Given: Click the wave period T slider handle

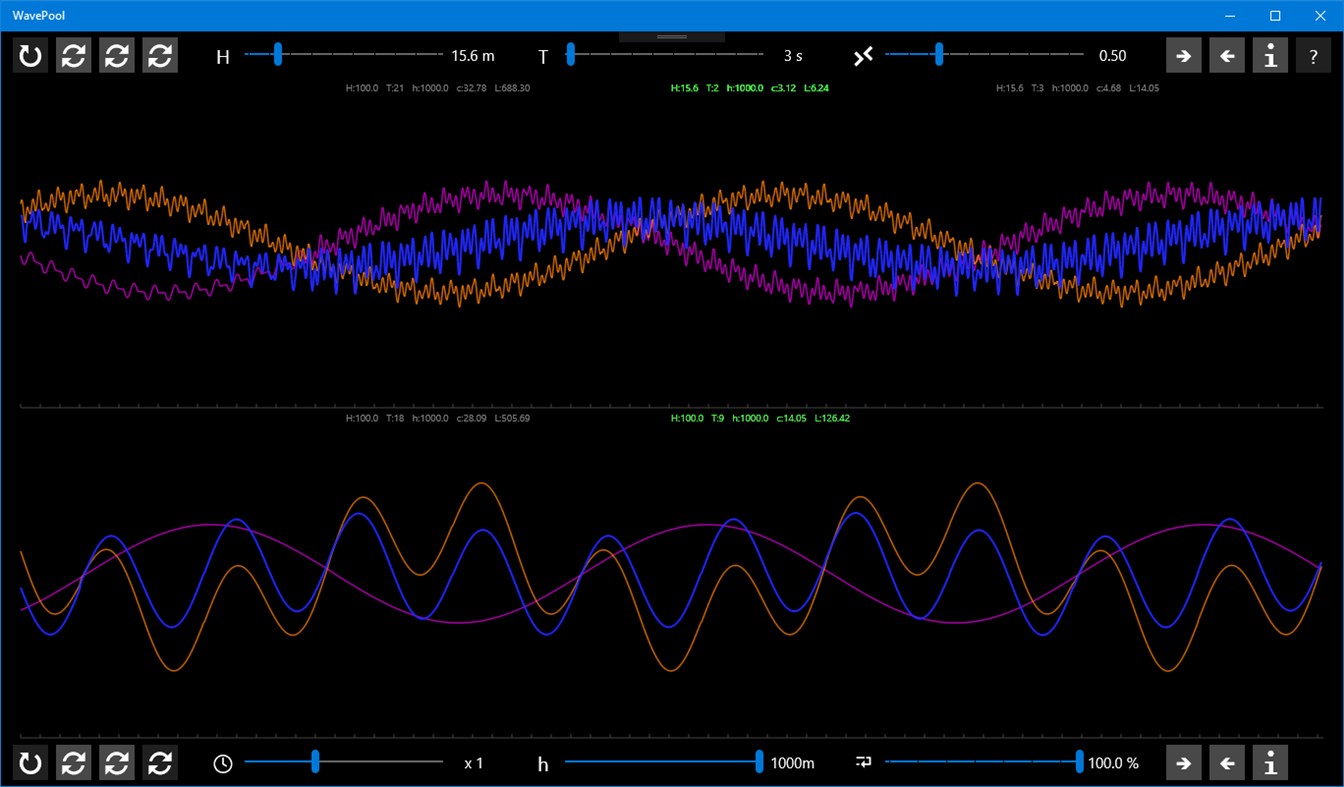Looking at the screenshot, I should coord(571,55).
